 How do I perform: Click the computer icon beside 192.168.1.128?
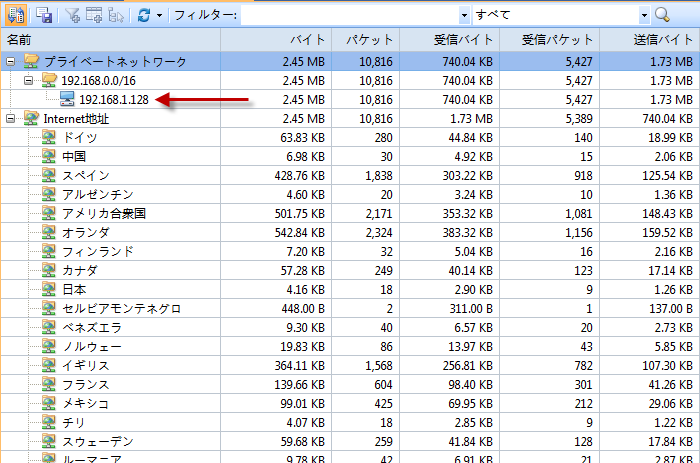pos(67,99)
